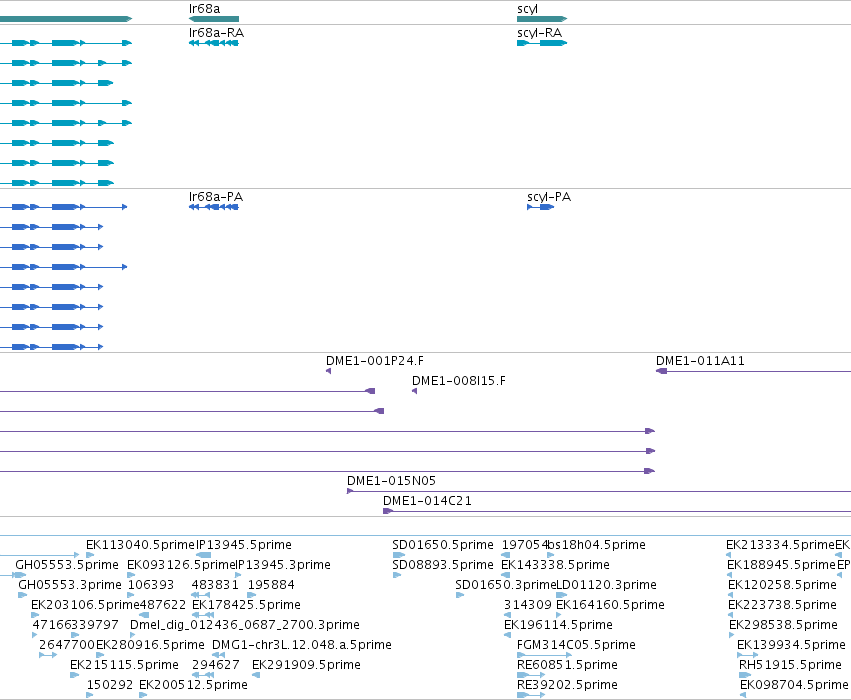
Task: Select IP13945.3prime EST label
Action: pos(283,564)
